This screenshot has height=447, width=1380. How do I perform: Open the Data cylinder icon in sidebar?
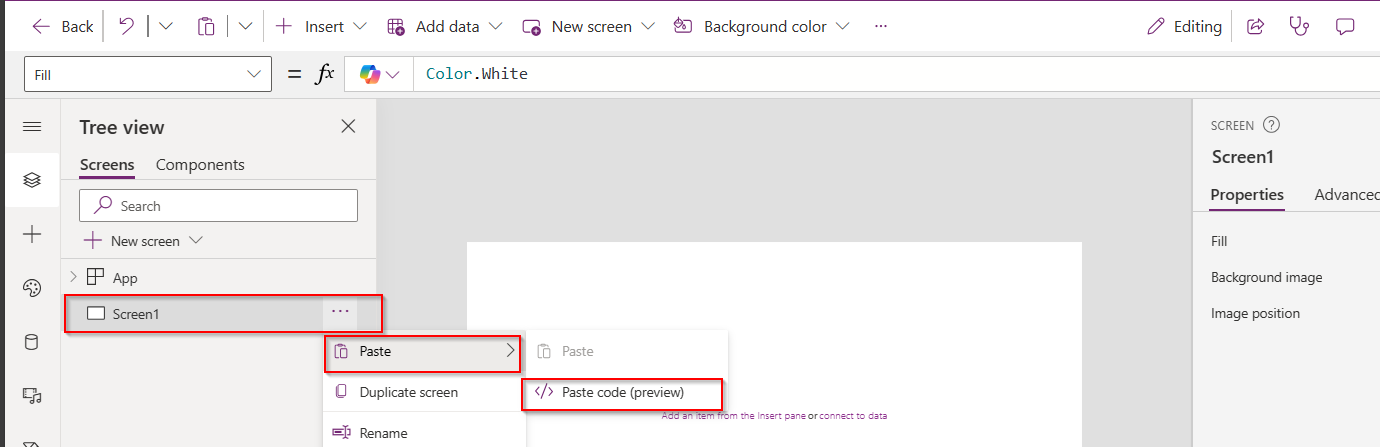32,343
